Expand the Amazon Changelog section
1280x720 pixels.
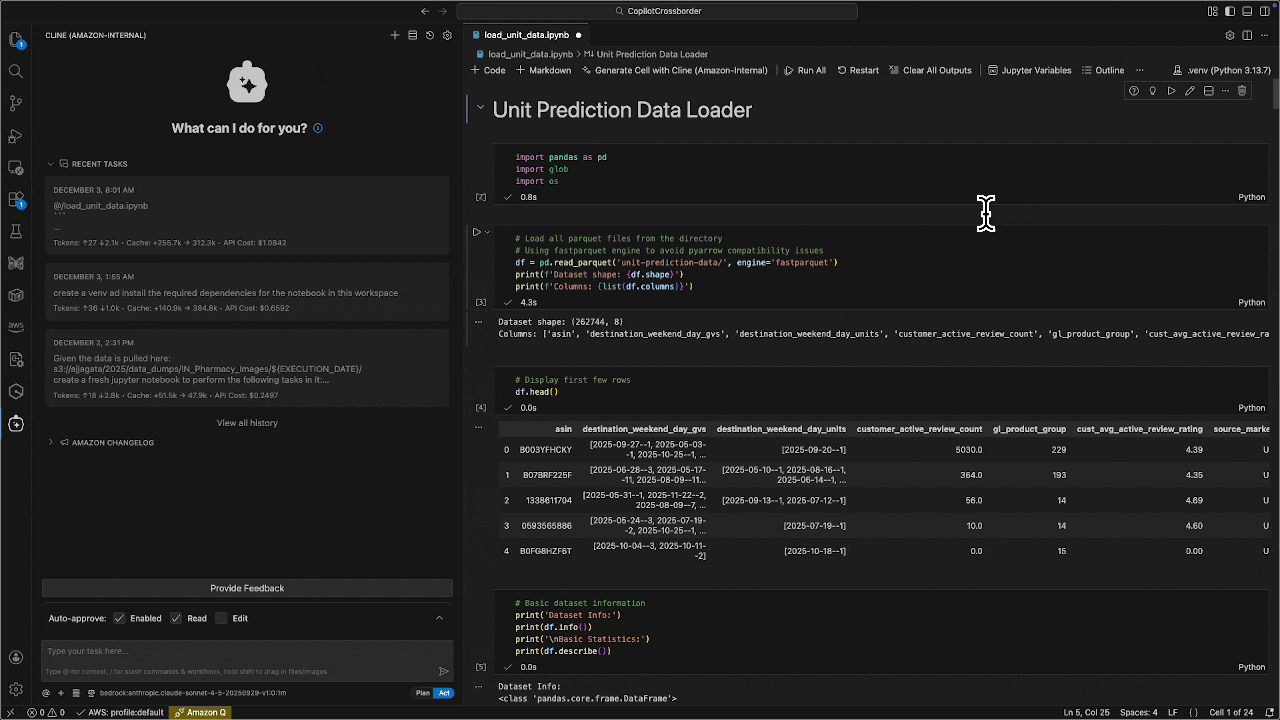point(50,442)
